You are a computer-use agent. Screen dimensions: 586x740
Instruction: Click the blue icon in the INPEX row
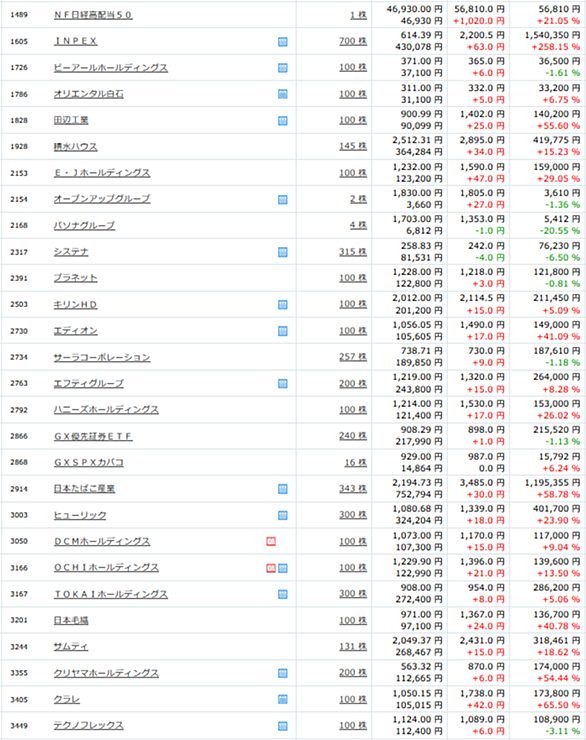pos(283,42)
